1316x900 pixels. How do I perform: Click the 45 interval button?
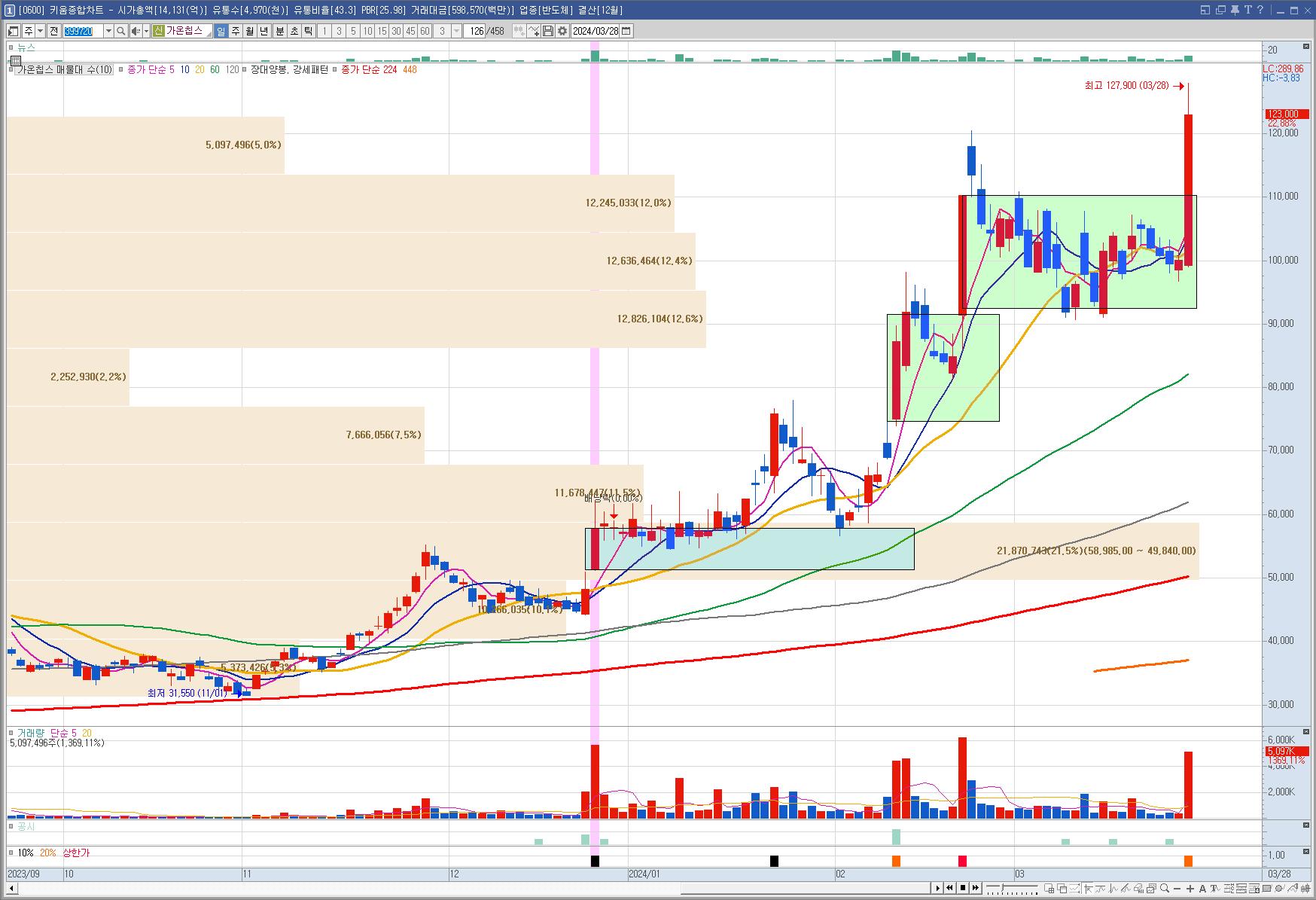coord(410,31)
